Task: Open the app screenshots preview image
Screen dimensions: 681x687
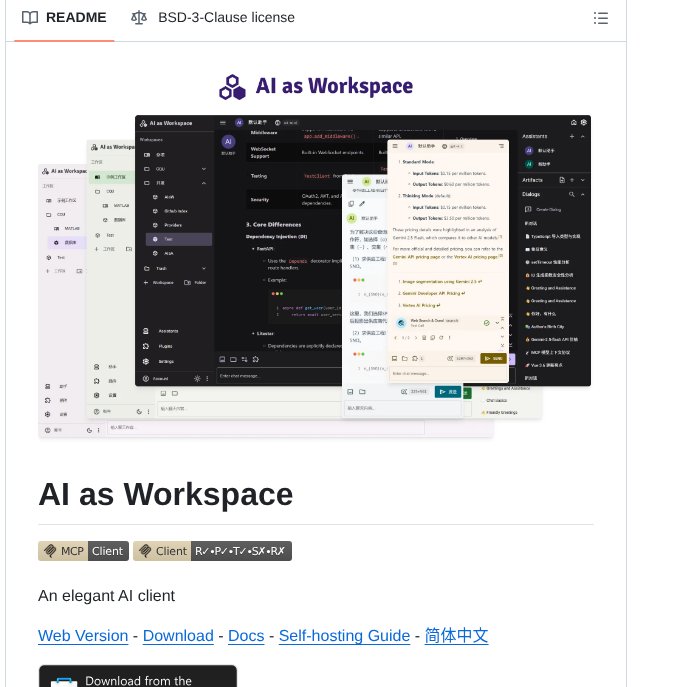Action: pos(315,276)
